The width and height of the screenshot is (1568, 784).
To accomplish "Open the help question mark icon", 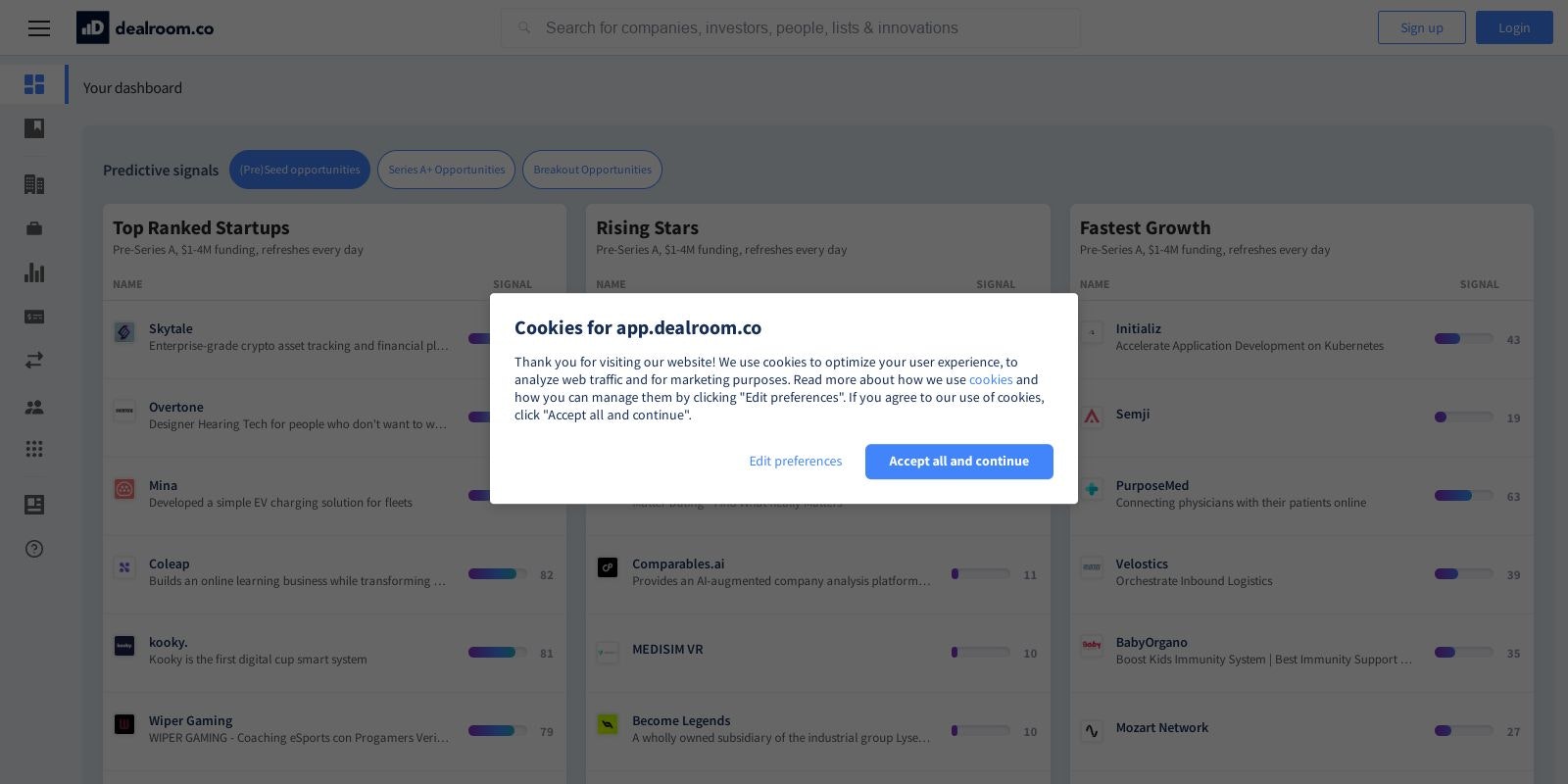I will pyautogui.click(x=34, y=549).
